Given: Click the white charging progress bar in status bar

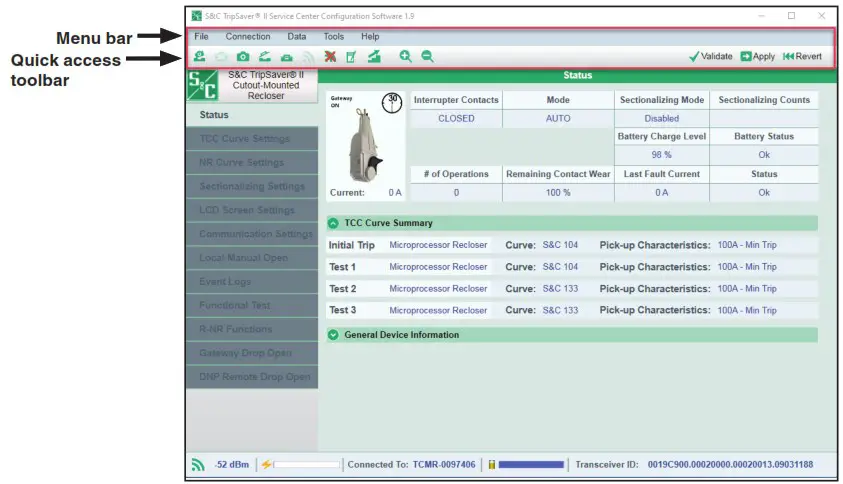Looking at the screenshot, I should click(x=307, y=464).
